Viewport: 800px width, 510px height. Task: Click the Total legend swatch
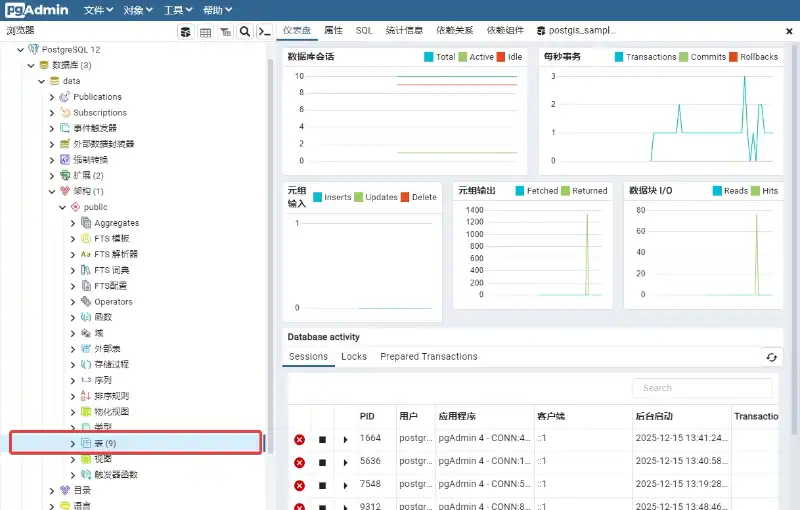tap(429, 57)
